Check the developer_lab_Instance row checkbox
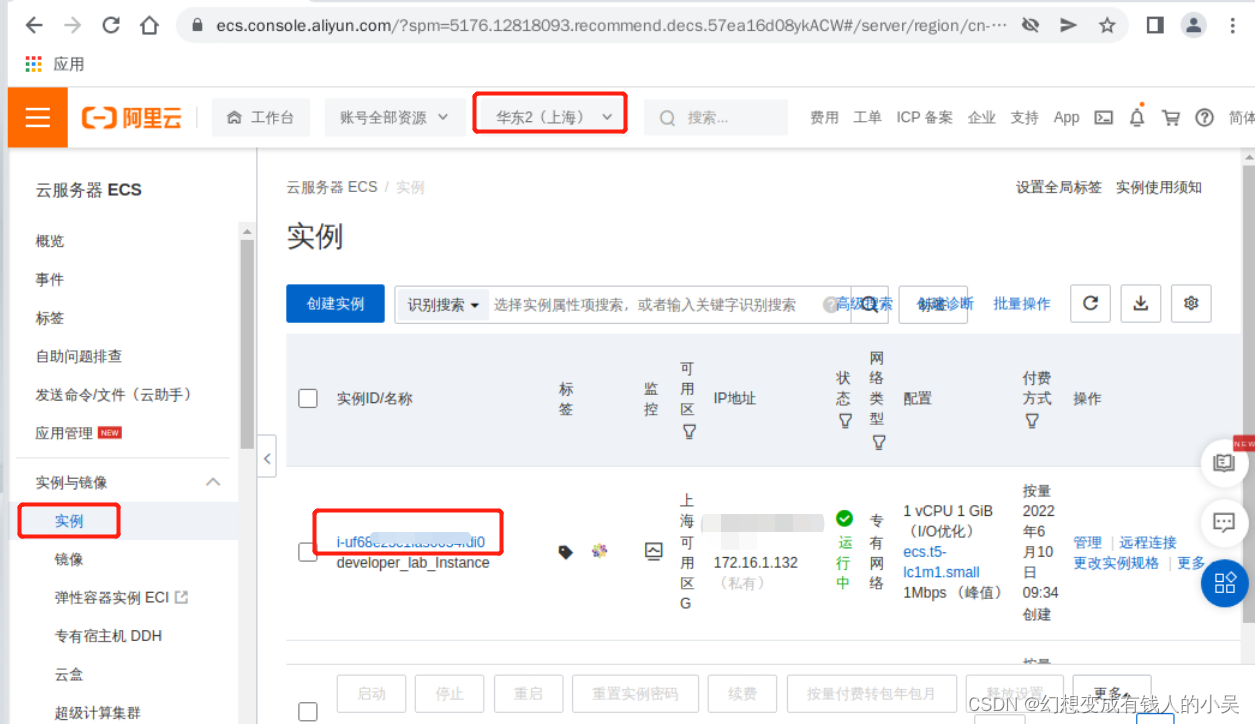Viewport: 1255px width, 724px height. (x=308, y=552)
